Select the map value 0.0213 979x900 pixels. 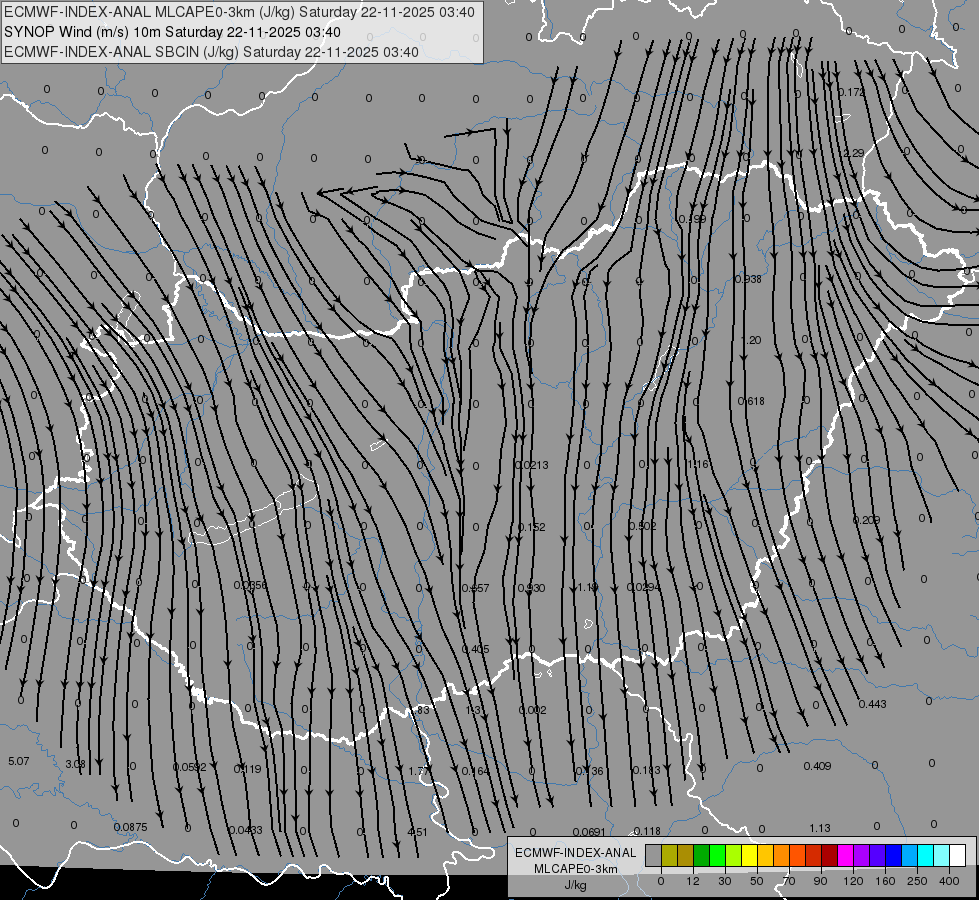pyautogui.click(x=532, y=465)
